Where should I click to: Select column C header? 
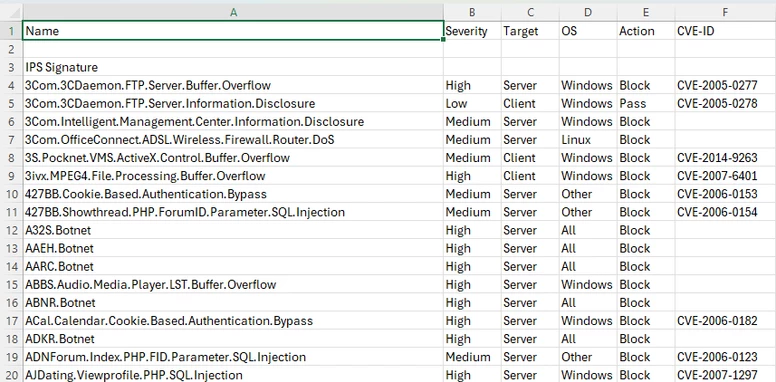tap(530, 12)
